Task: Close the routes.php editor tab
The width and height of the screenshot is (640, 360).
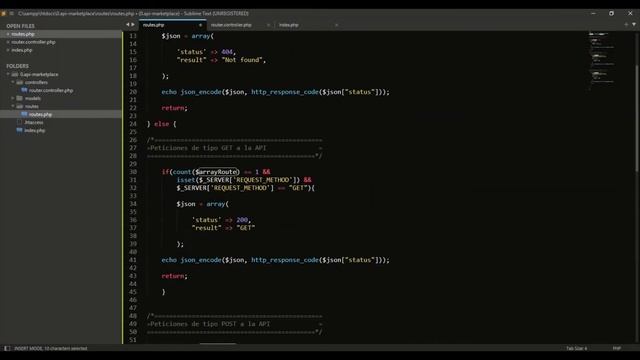Action: [x=200, y=25]
